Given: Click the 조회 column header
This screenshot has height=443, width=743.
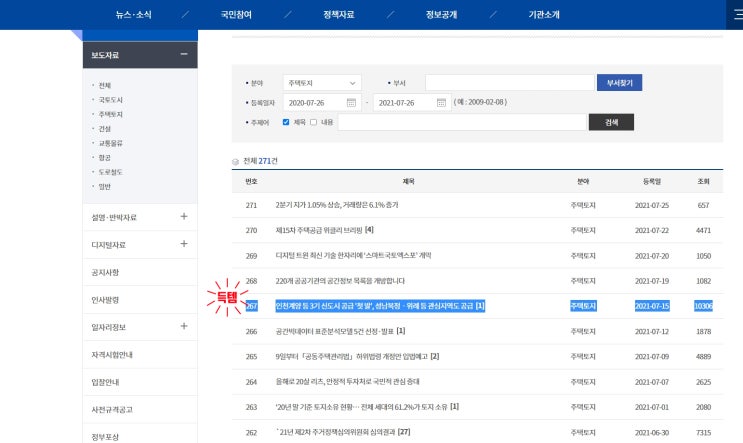Looking at the screenshot, I should [703, 181].
